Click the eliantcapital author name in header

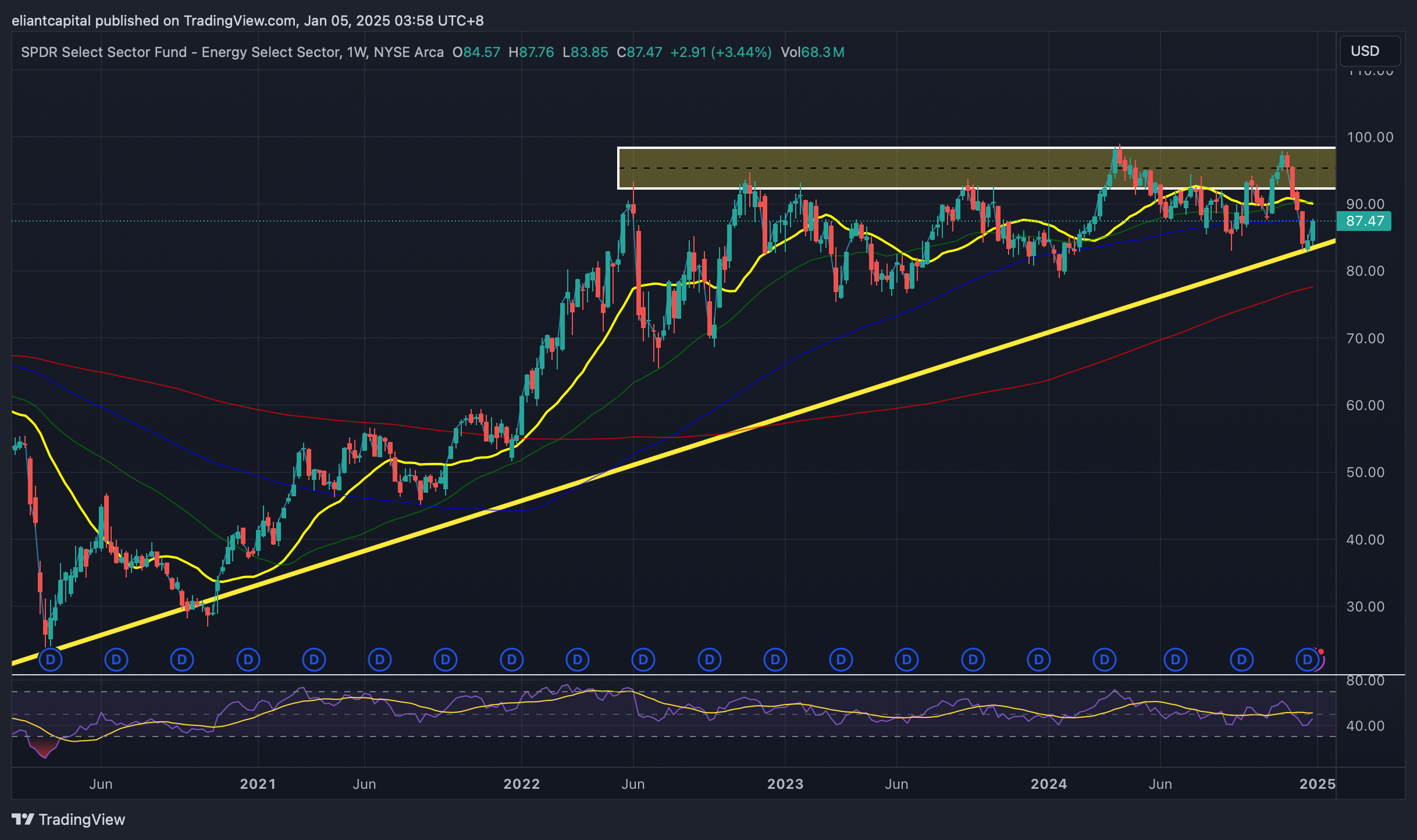tap(51, 21)
